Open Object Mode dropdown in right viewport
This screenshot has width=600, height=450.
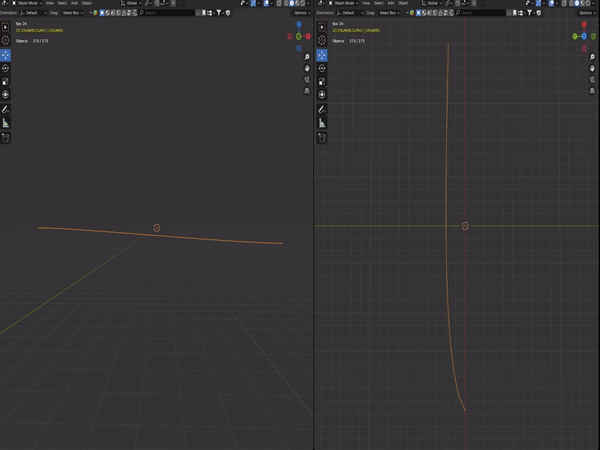tap(343, 3)
